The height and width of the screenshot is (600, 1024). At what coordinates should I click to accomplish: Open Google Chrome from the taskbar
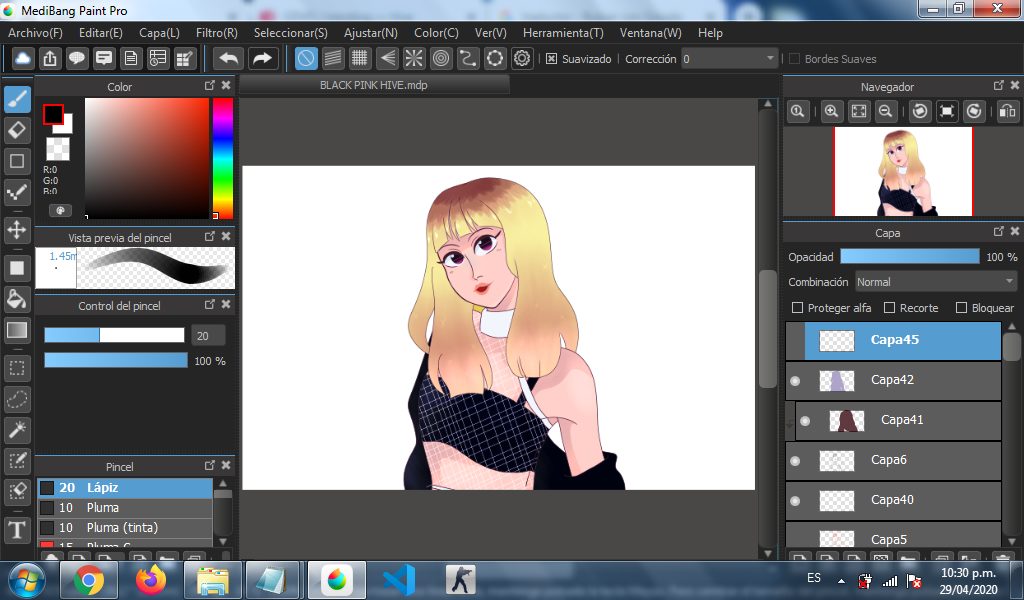89,580
